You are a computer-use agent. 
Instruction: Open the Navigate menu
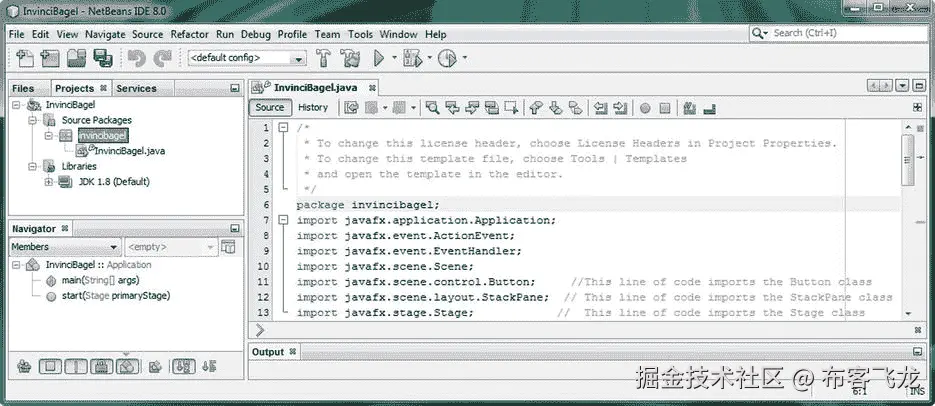pos(105,35)
